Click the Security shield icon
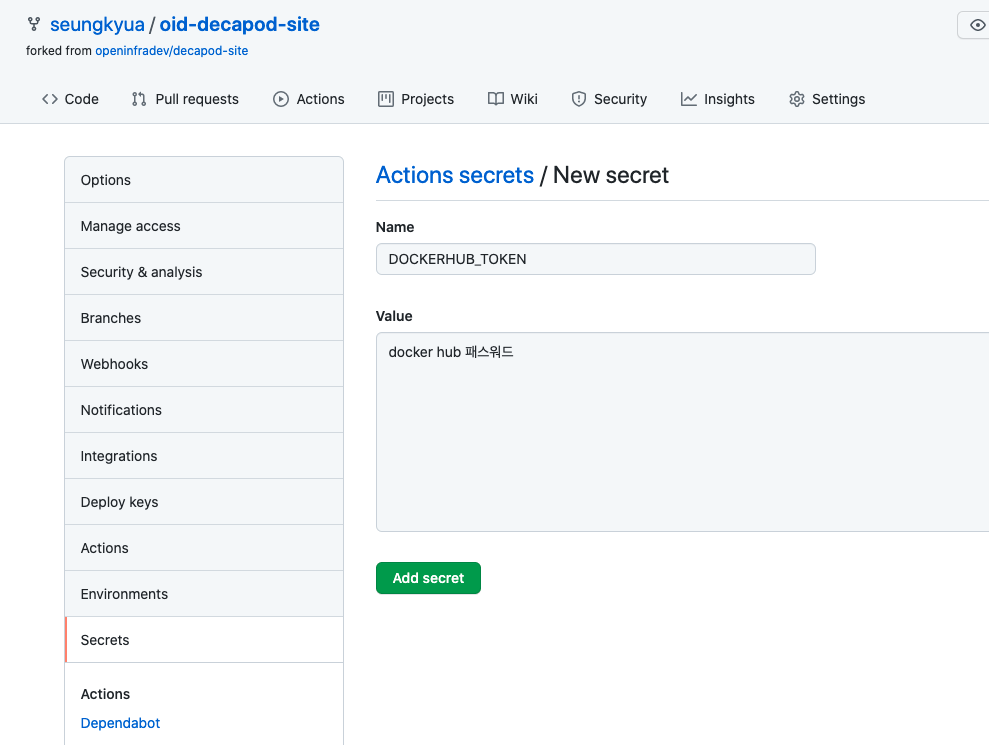This screenshot has height=745, width=989. 578,99
